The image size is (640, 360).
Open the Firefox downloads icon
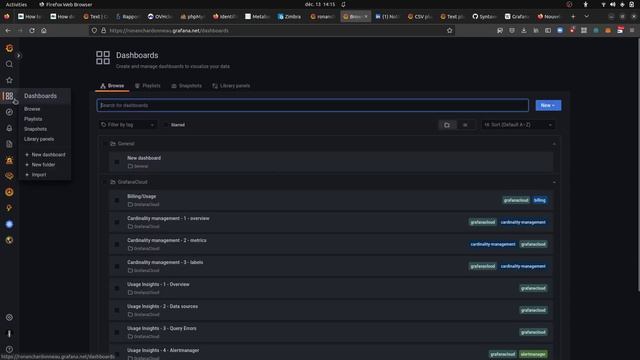click(524, 31)
